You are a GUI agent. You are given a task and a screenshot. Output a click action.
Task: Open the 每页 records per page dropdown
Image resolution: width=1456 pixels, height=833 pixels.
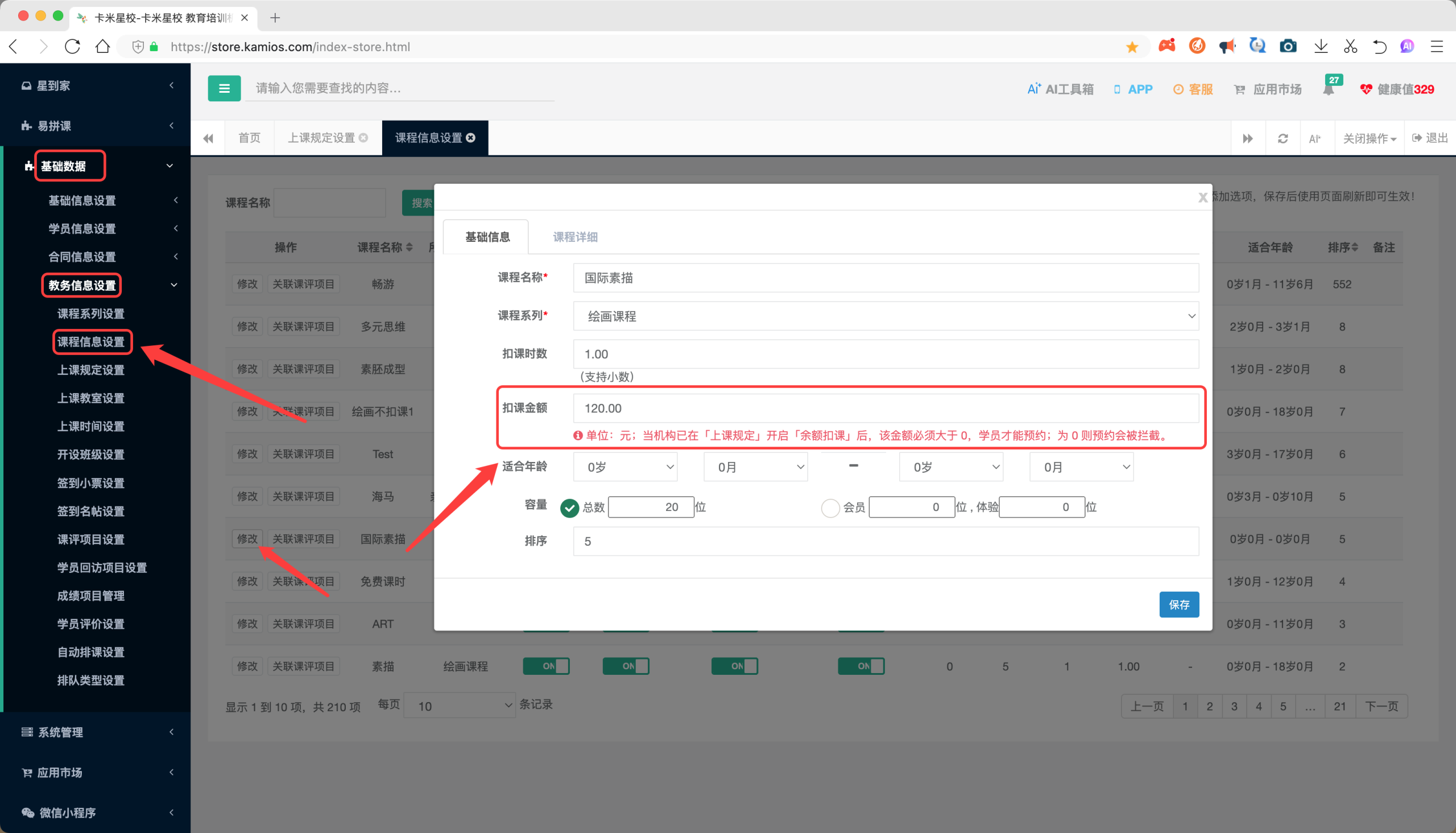click(459, 706)
